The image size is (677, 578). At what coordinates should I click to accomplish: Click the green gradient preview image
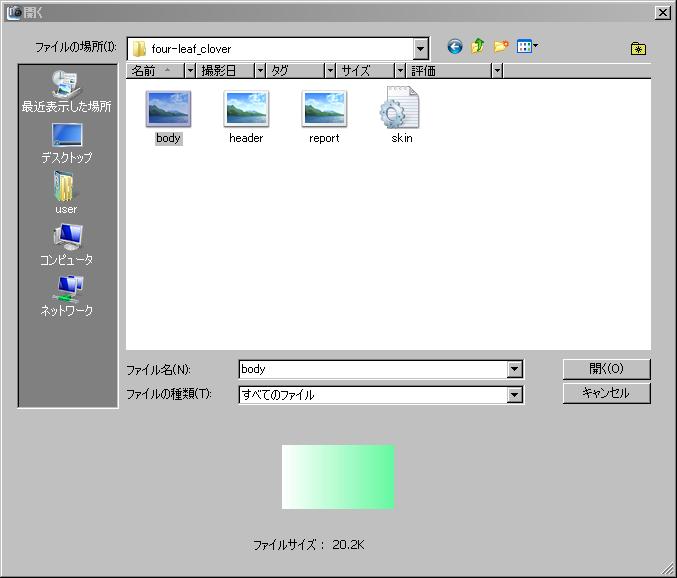click(x=338, y=477)
